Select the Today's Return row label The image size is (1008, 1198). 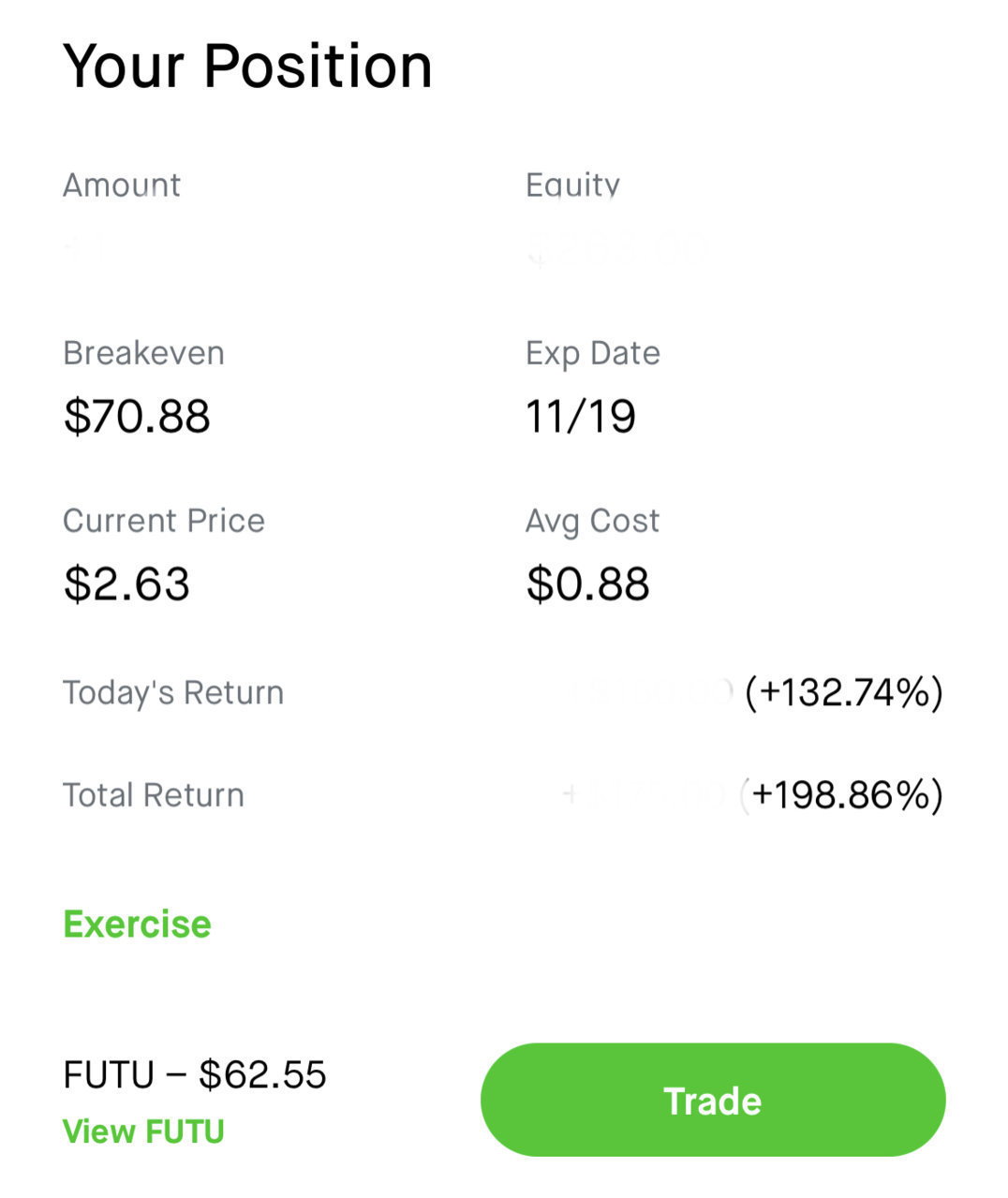[173, 693]
